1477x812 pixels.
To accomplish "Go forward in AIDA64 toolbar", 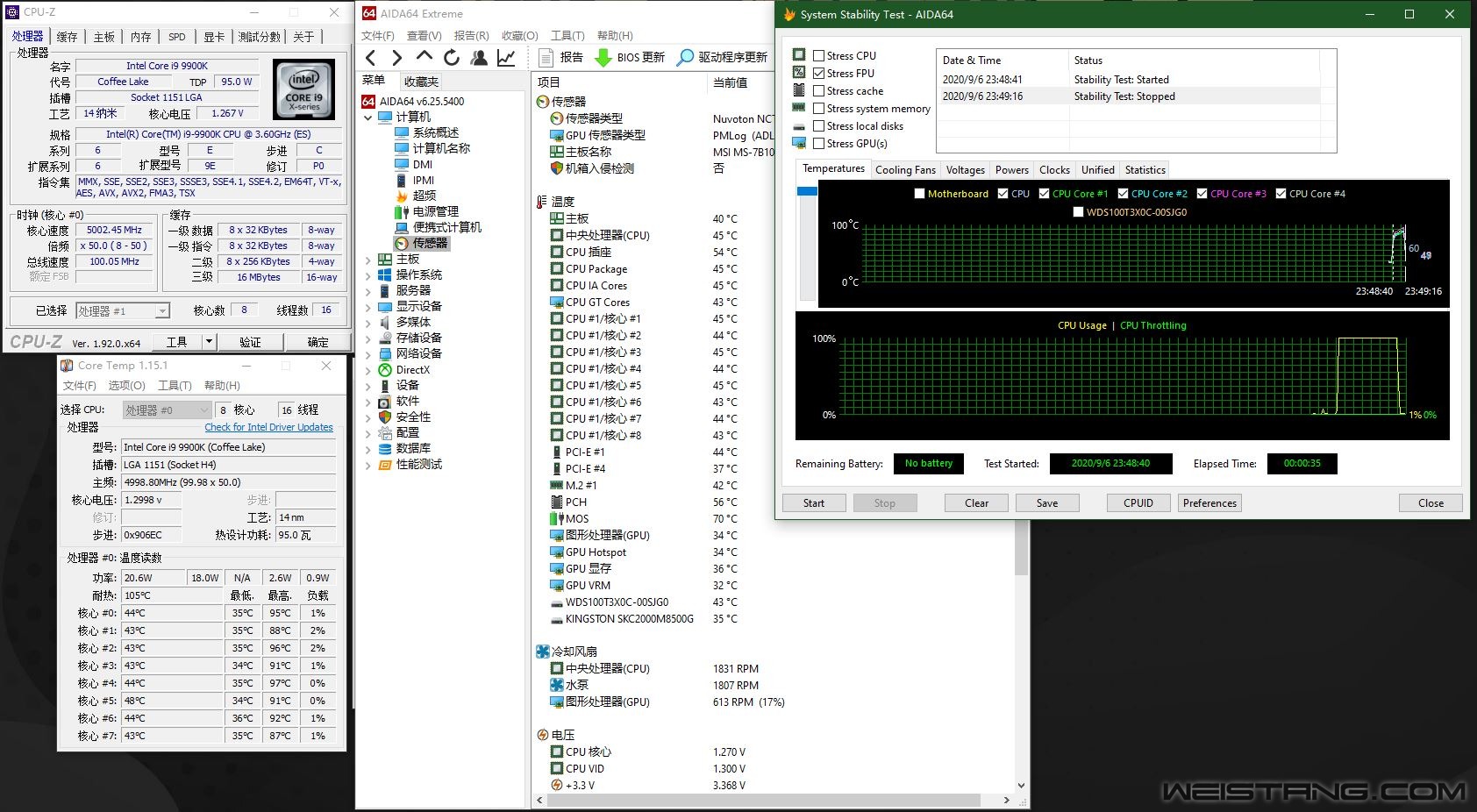I will pyautogui.click(x=397, y=58).
